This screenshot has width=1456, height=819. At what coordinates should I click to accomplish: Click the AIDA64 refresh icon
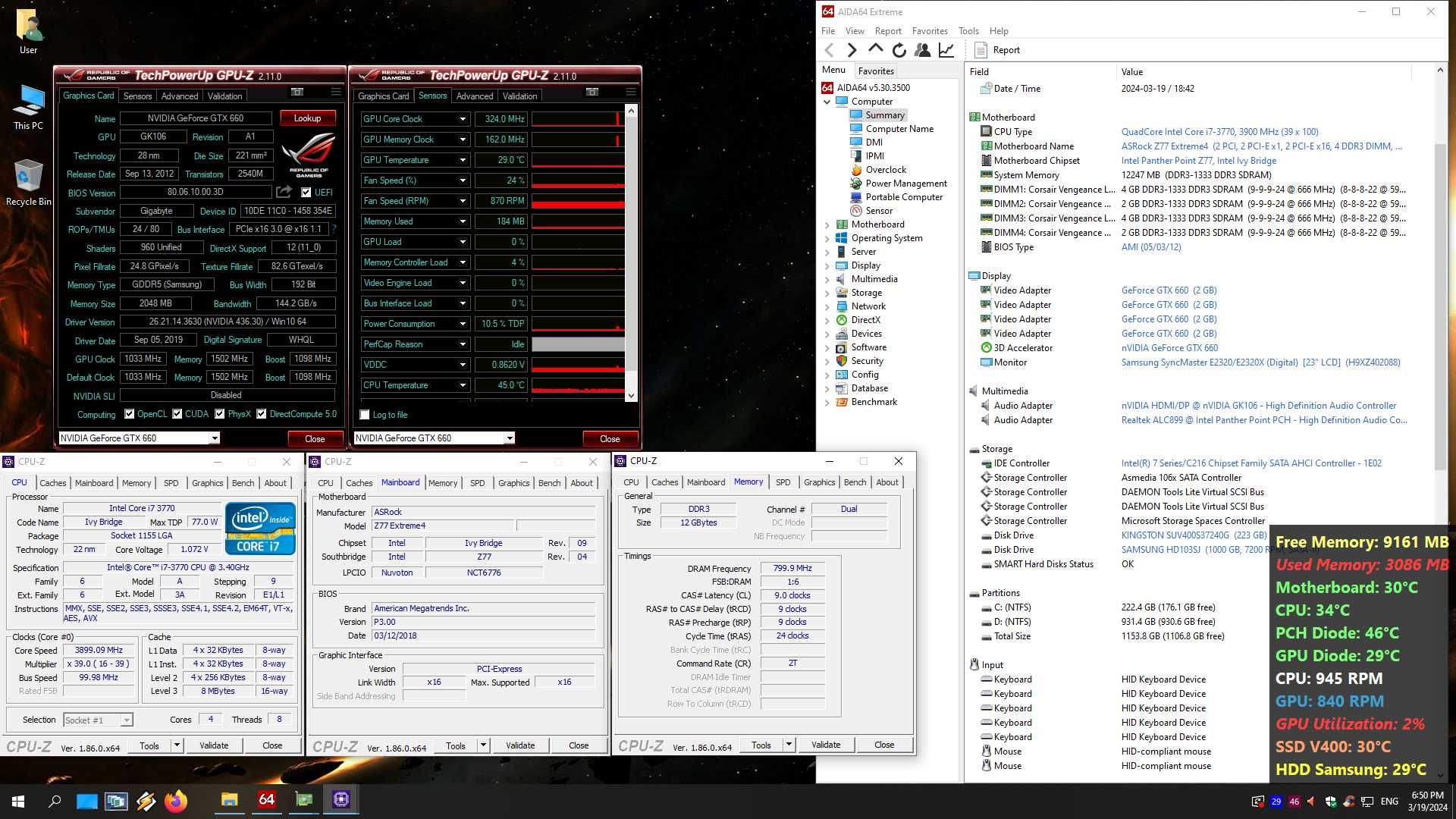click(899, 50)
